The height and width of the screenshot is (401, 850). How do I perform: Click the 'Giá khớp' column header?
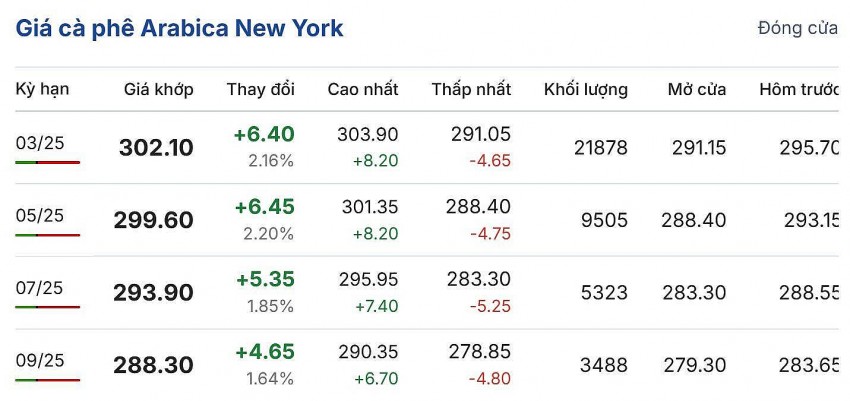(158, 89)
